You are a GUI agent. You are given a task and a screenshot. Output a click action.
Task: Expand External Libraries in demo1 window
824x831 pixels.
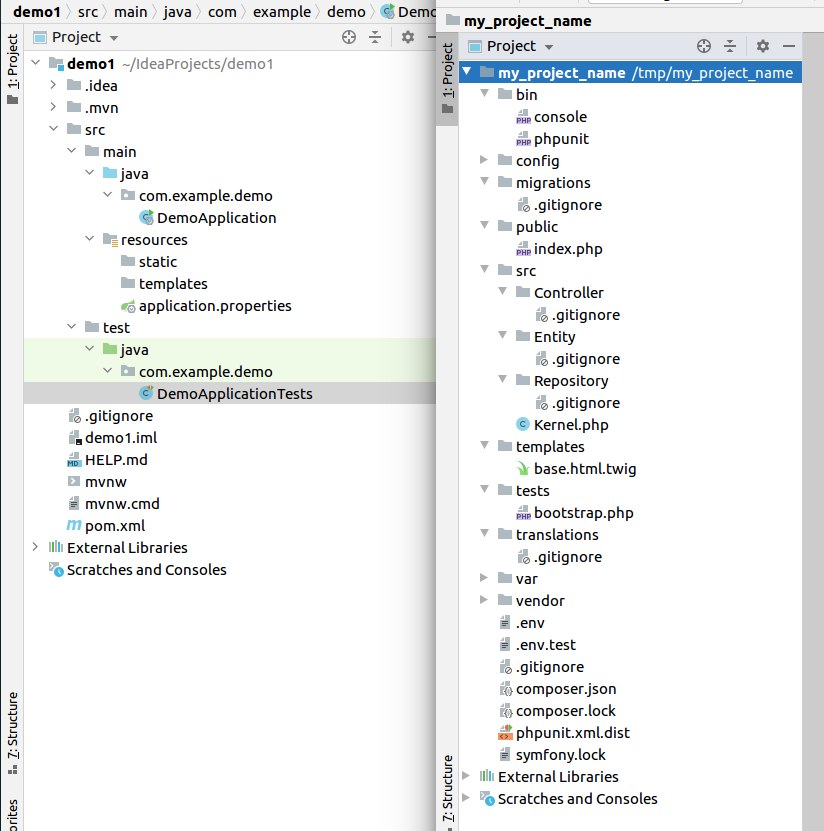(35, 546)
